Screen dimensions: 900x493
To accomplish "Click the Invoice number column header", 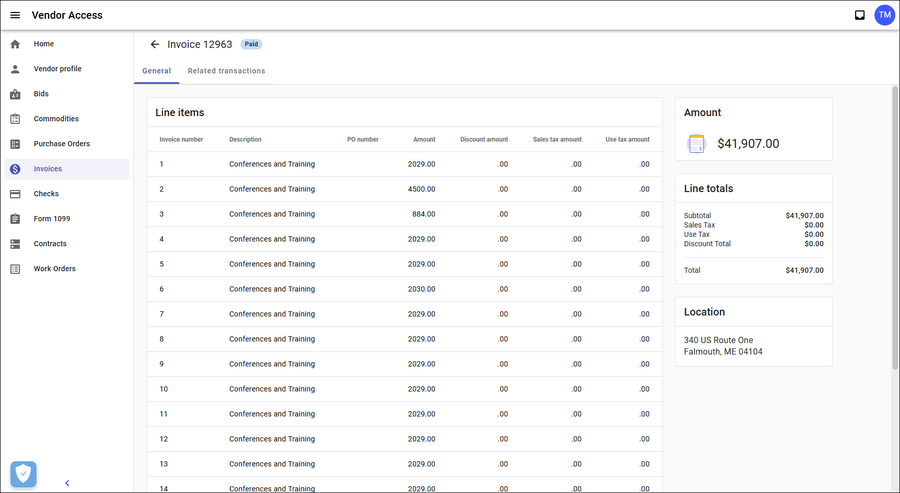I will click(x=181, y=139).
